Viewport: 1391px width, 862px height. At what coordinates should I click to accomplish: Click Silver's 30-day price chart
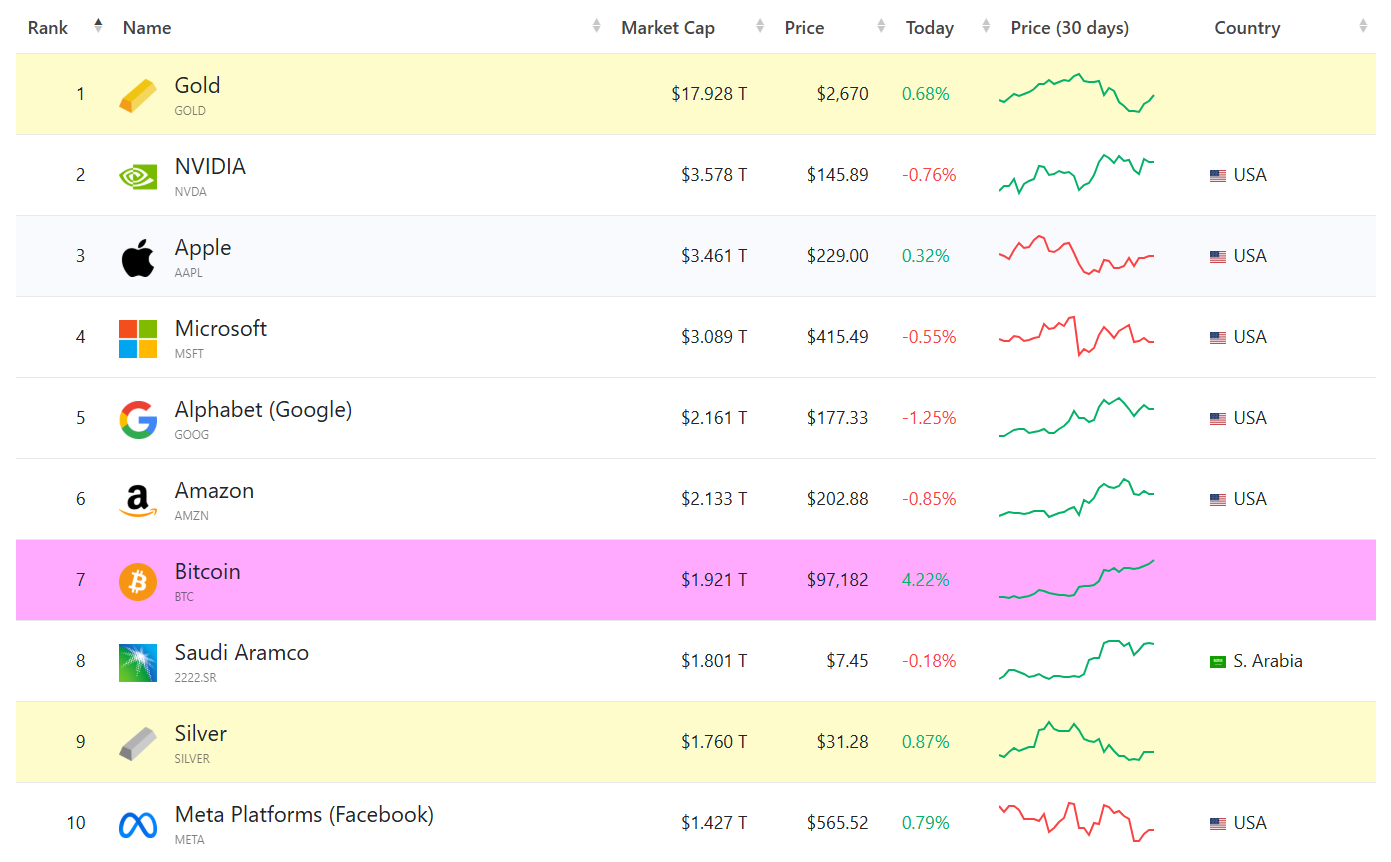1077,741
